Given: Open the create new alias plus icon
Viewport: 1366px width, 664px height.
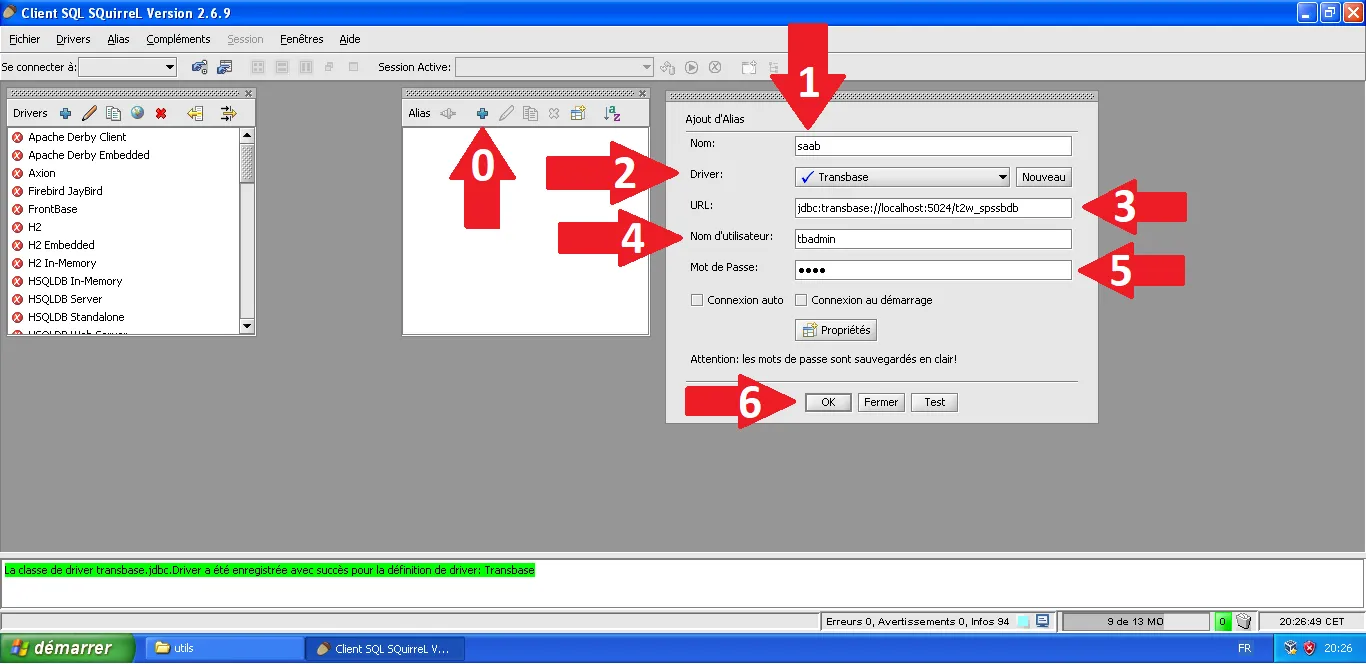Looking at the screenshot, I should point(482,113).
